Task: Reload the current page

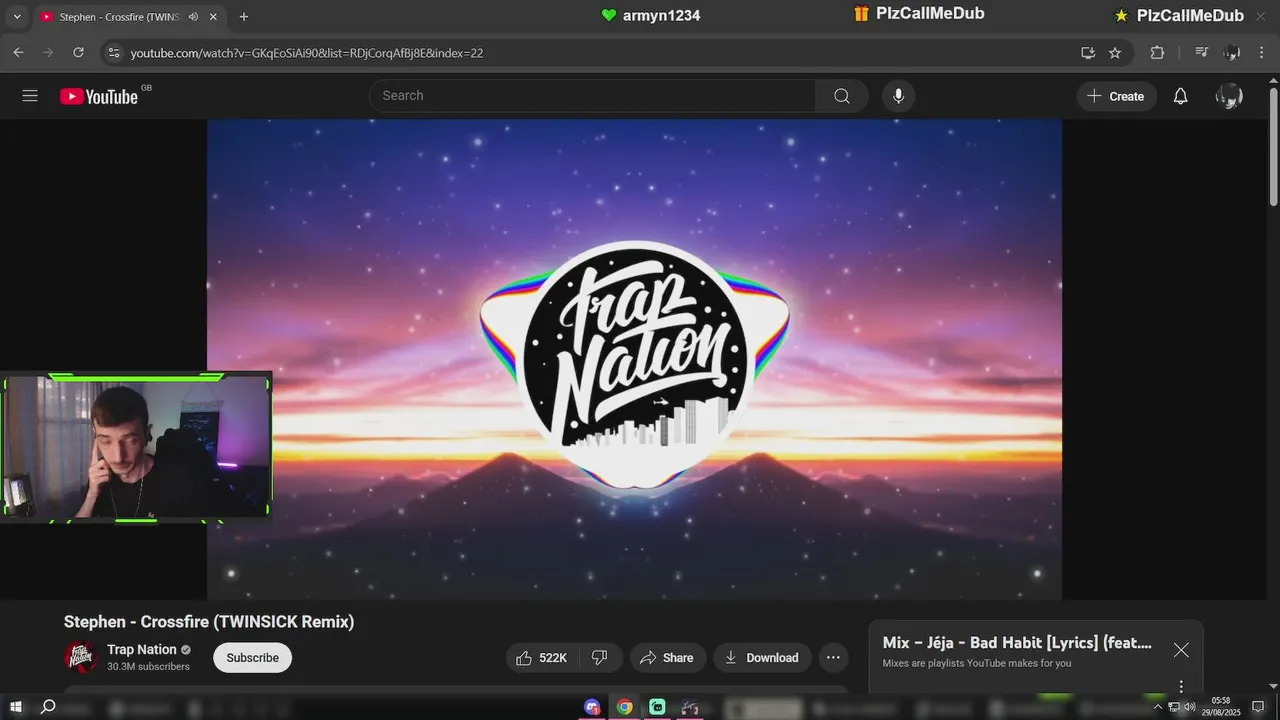Action: 78,52
